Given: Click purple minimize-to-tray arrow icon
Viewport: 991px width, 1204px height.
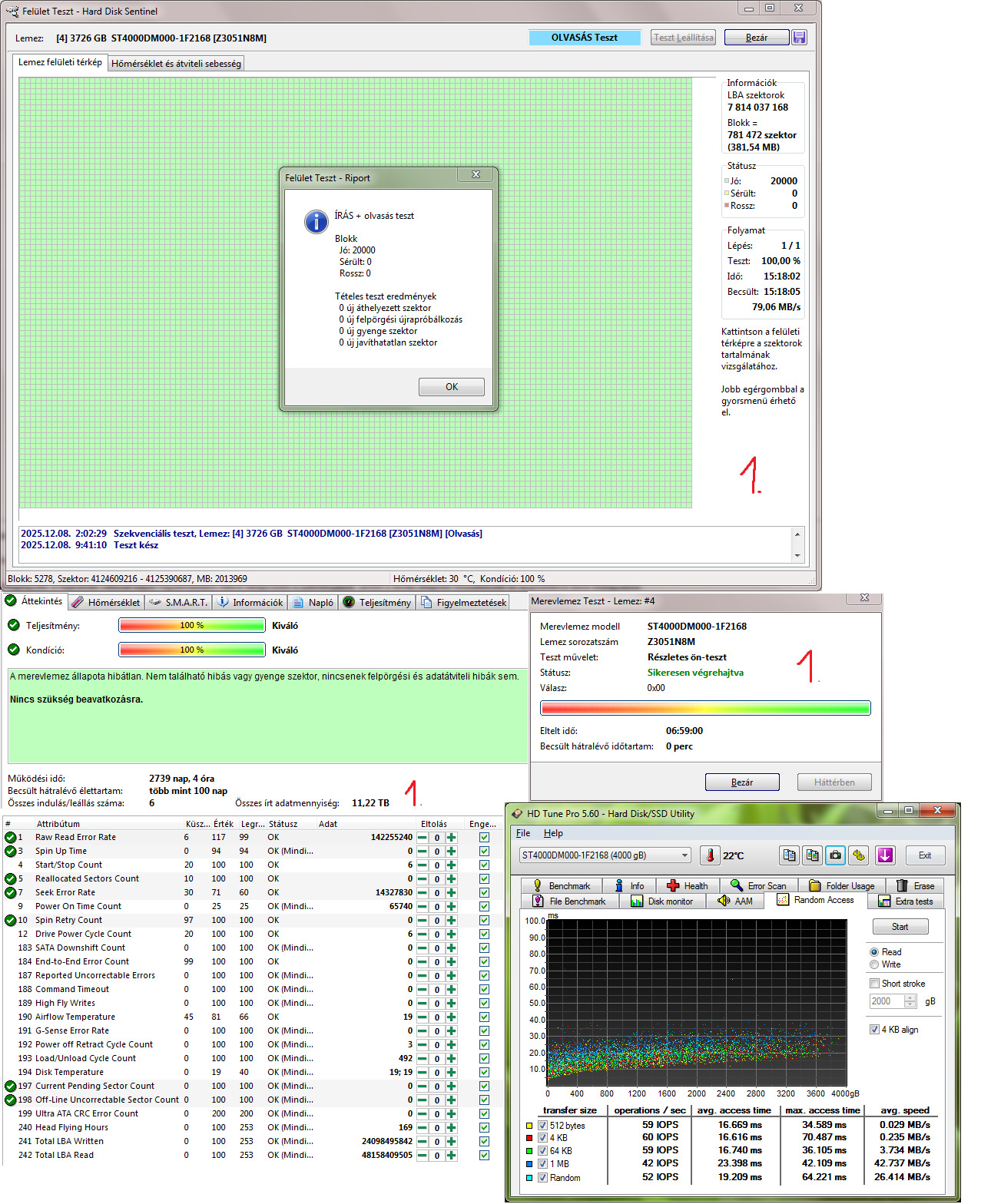Looking at the screenshot, I should 886,855.
